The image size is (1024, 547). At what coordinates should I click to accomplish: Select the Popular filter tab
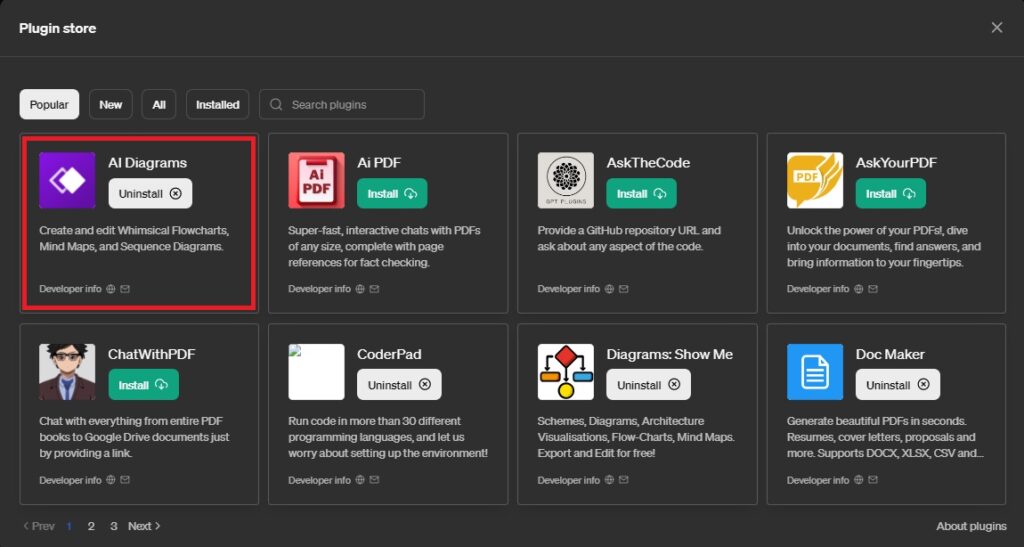(49, 104)
